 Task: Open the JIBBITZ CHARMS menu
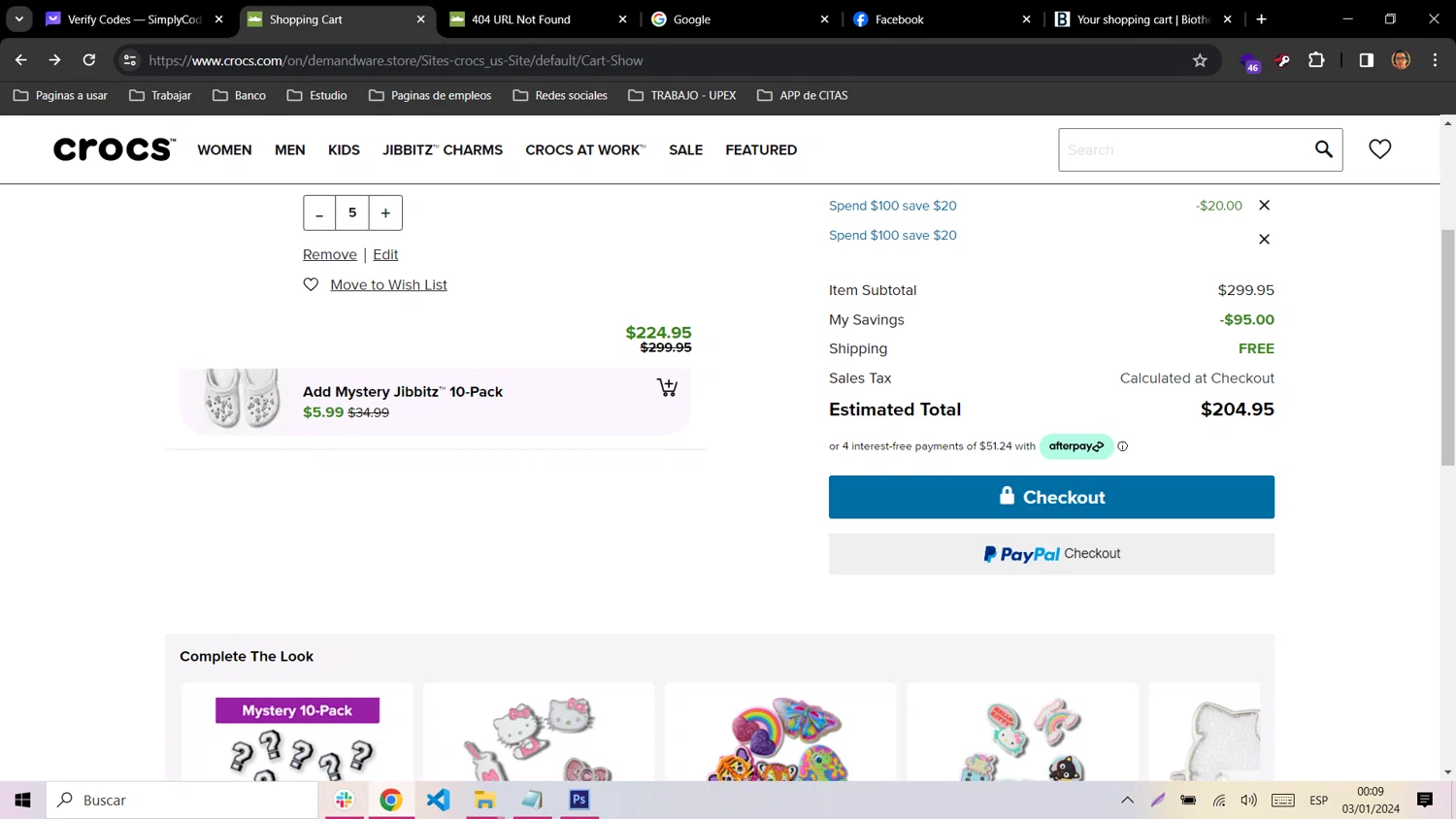(x=443, y=150)
